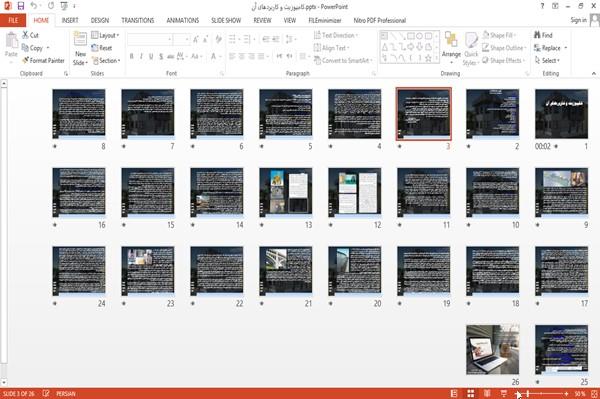Collapse the ribbon arrow

coord(593,73)
